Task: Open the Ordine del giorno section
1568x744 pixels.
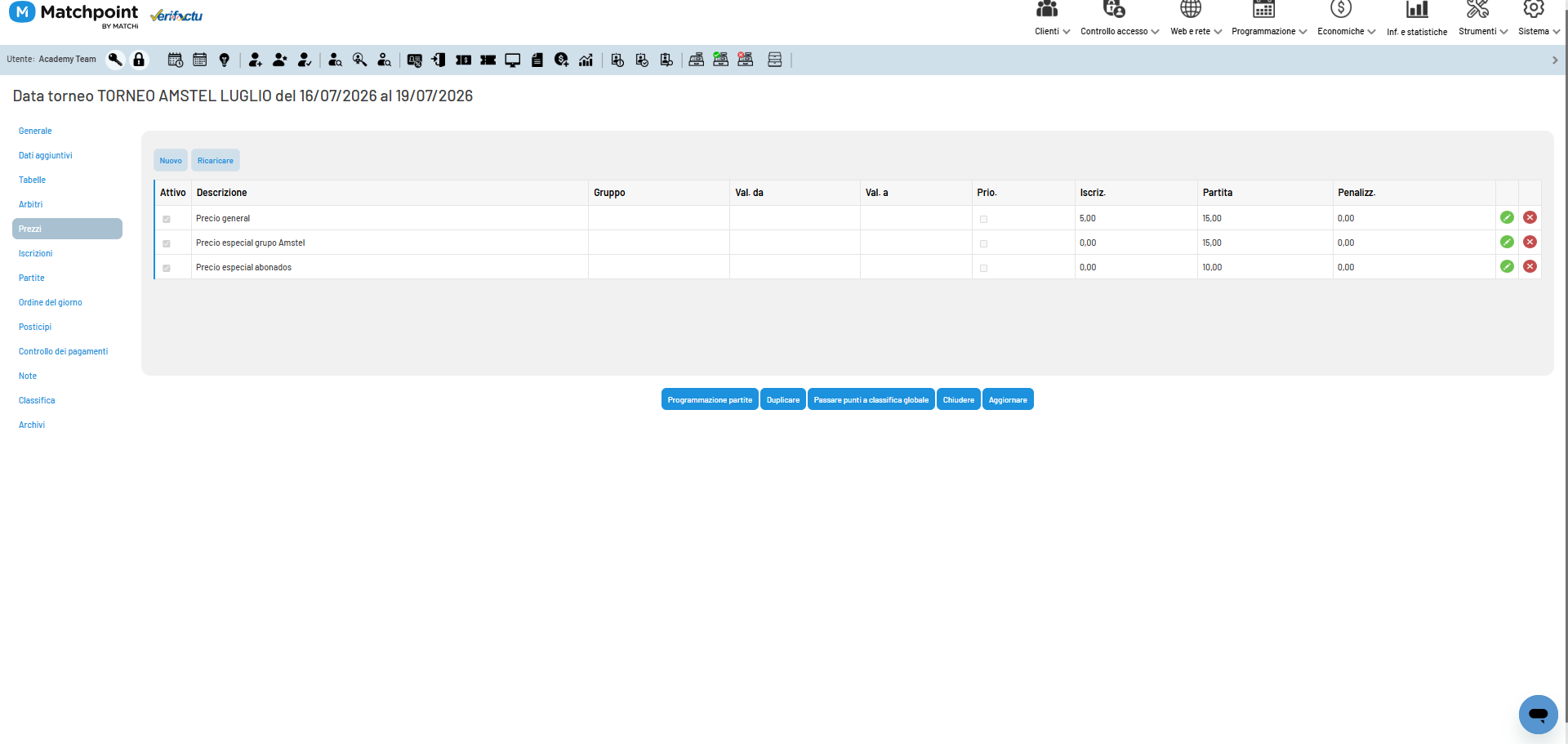Action: pos(51,302)
